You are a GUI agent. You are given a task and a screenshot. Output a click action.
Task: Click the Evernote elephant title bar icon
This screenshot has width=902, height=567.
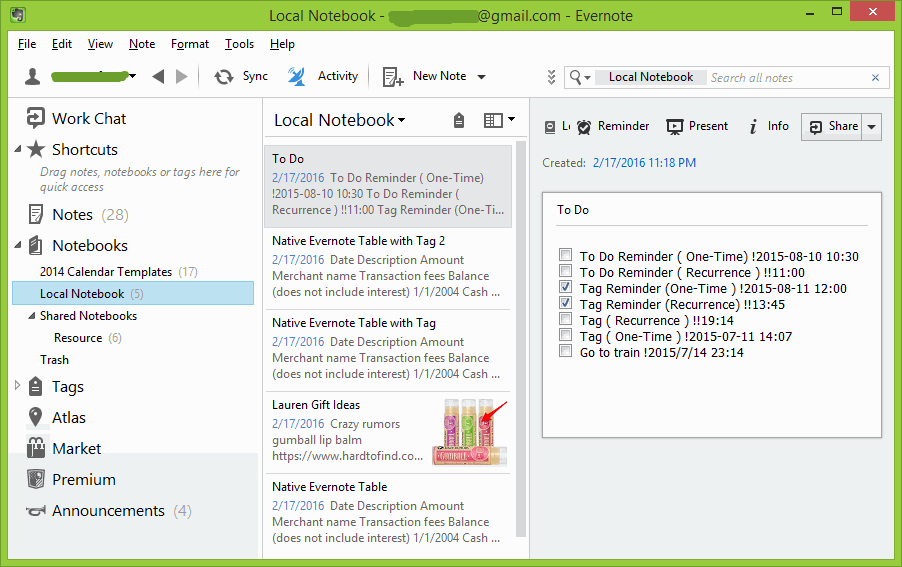pos(18,15)
